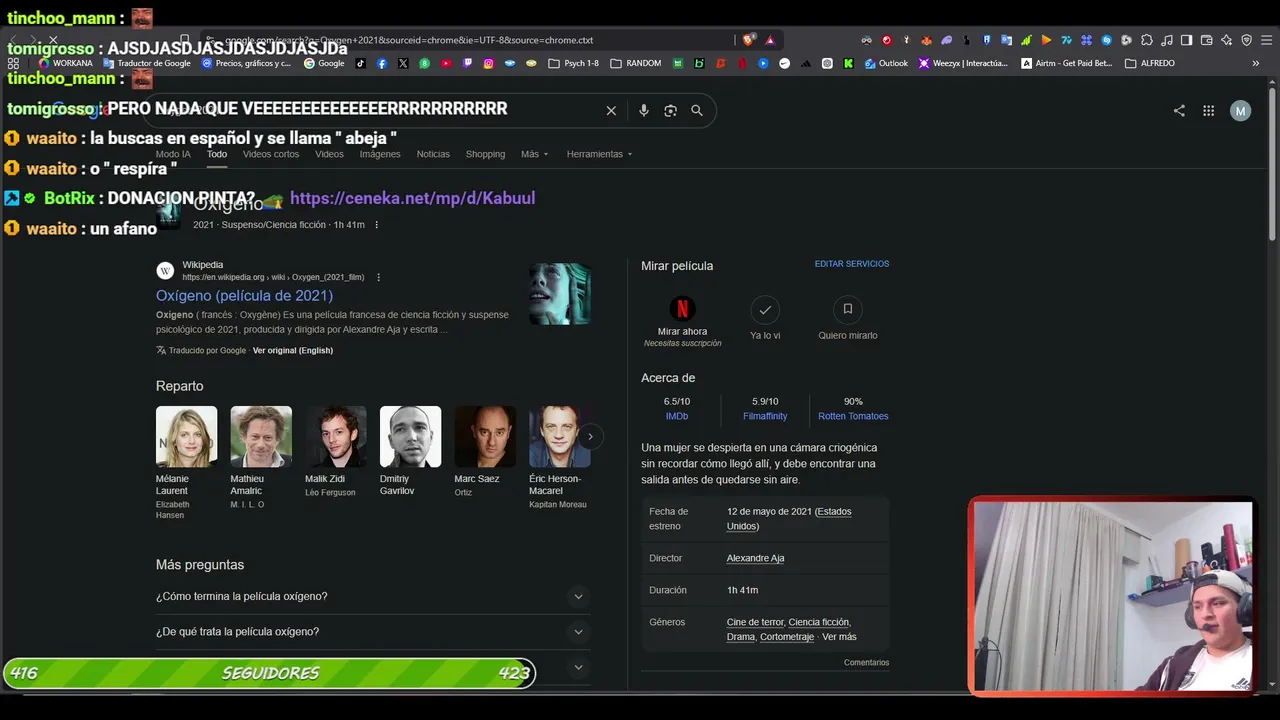This screenshot has height=720, width=1280.
Task: Expand ¿Cómo termina la película oxígeno?
Action: (x=373, y=597)
